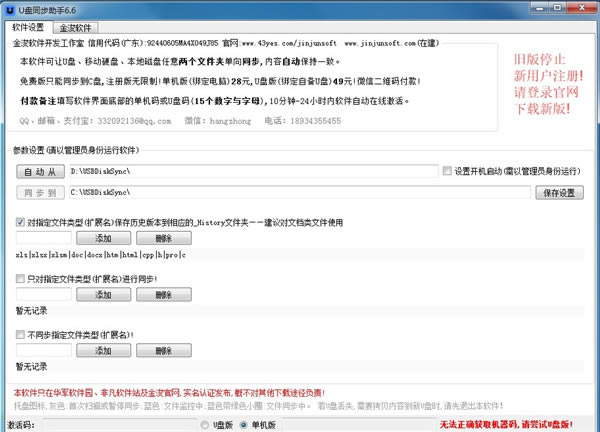
Task: Click the 同步到 destination button
Action: pos(39,191)
